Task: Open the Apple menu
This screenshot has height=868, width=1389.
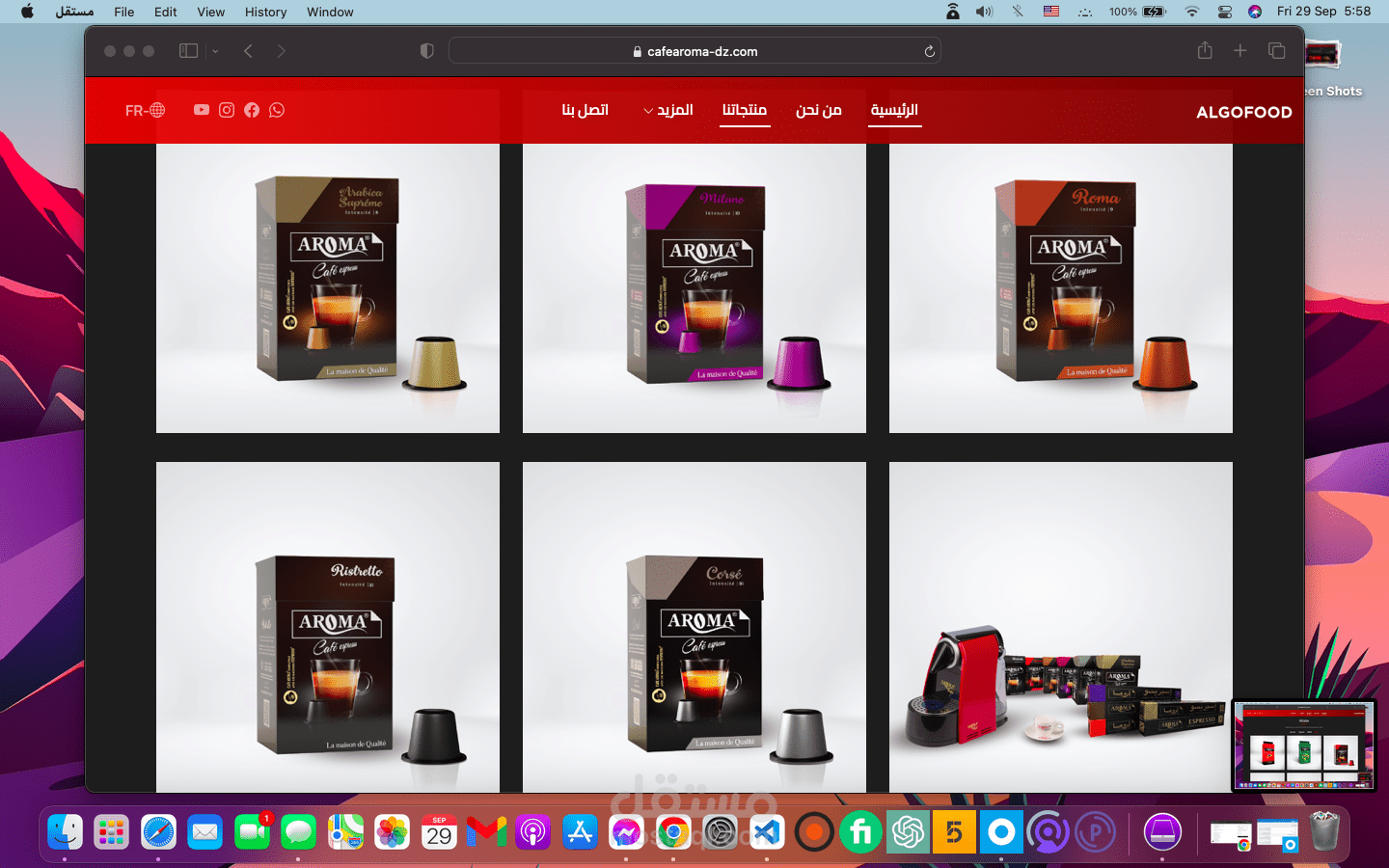Action: point(27,12)
